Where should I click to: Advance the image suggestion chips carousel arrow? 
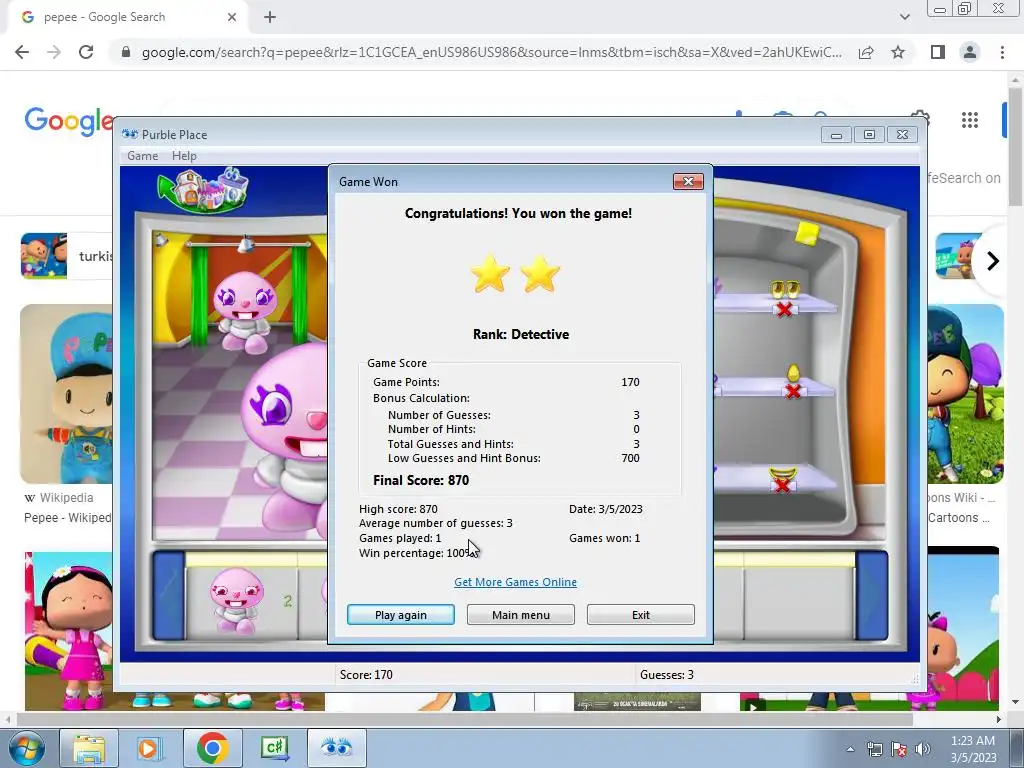(x=993, y=261)
